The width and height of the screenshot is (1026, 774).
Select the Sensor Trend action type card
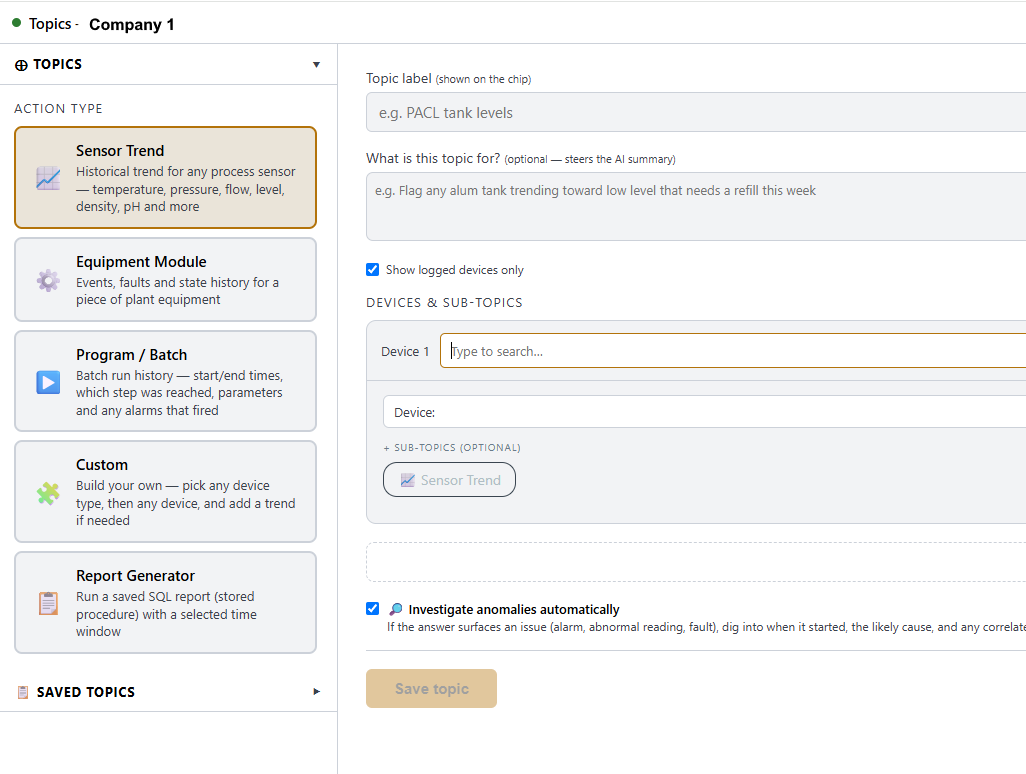(x=166, y=177)
